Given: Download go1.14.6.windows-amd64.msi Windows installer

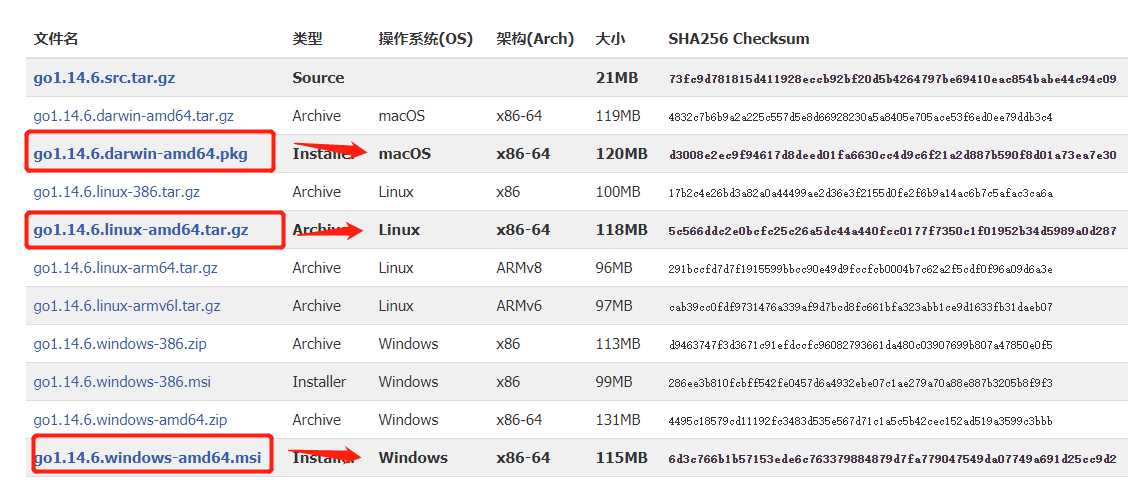Looking at the screenshot, I should click(x=148, y=458).
